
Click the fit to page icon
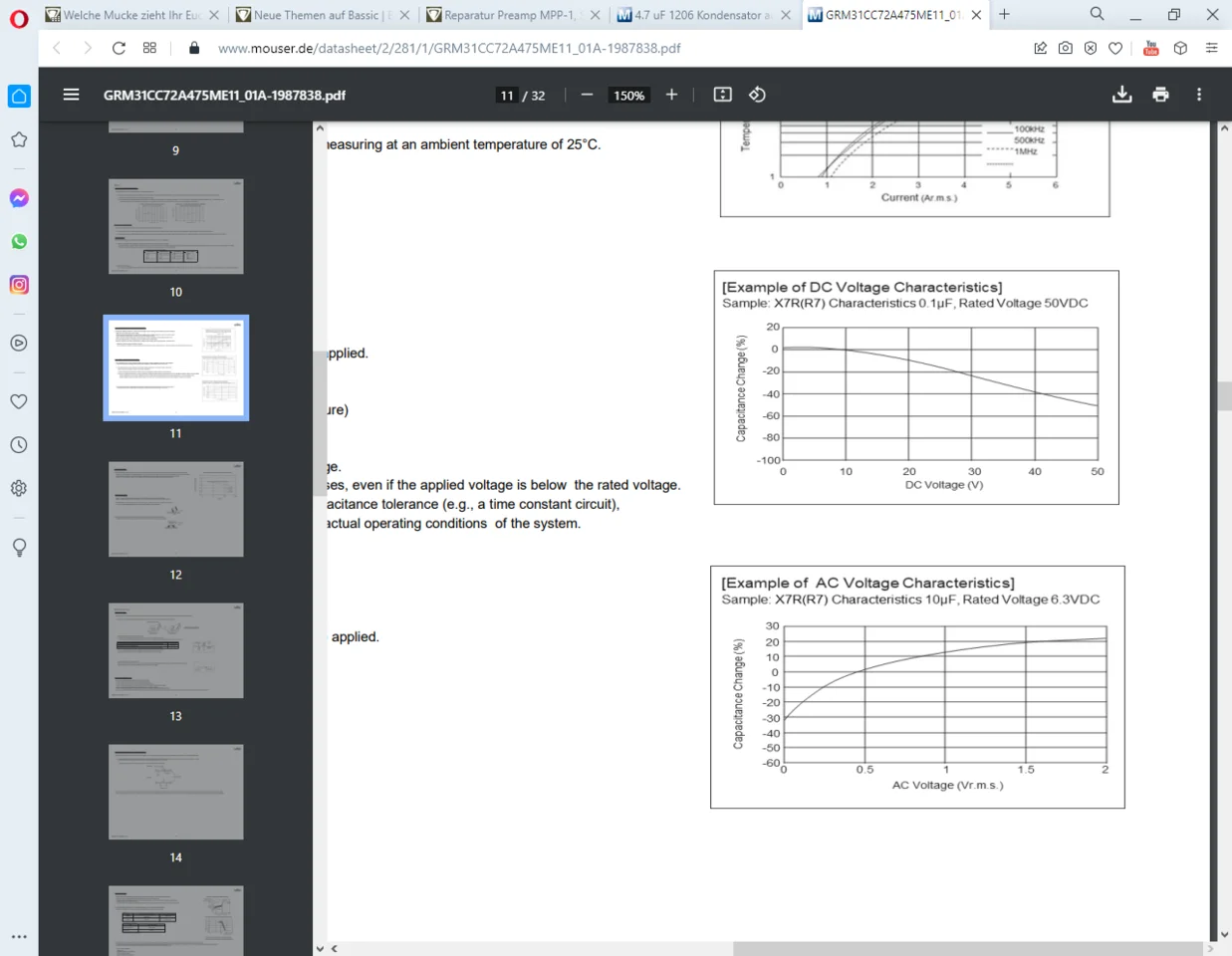722,95
